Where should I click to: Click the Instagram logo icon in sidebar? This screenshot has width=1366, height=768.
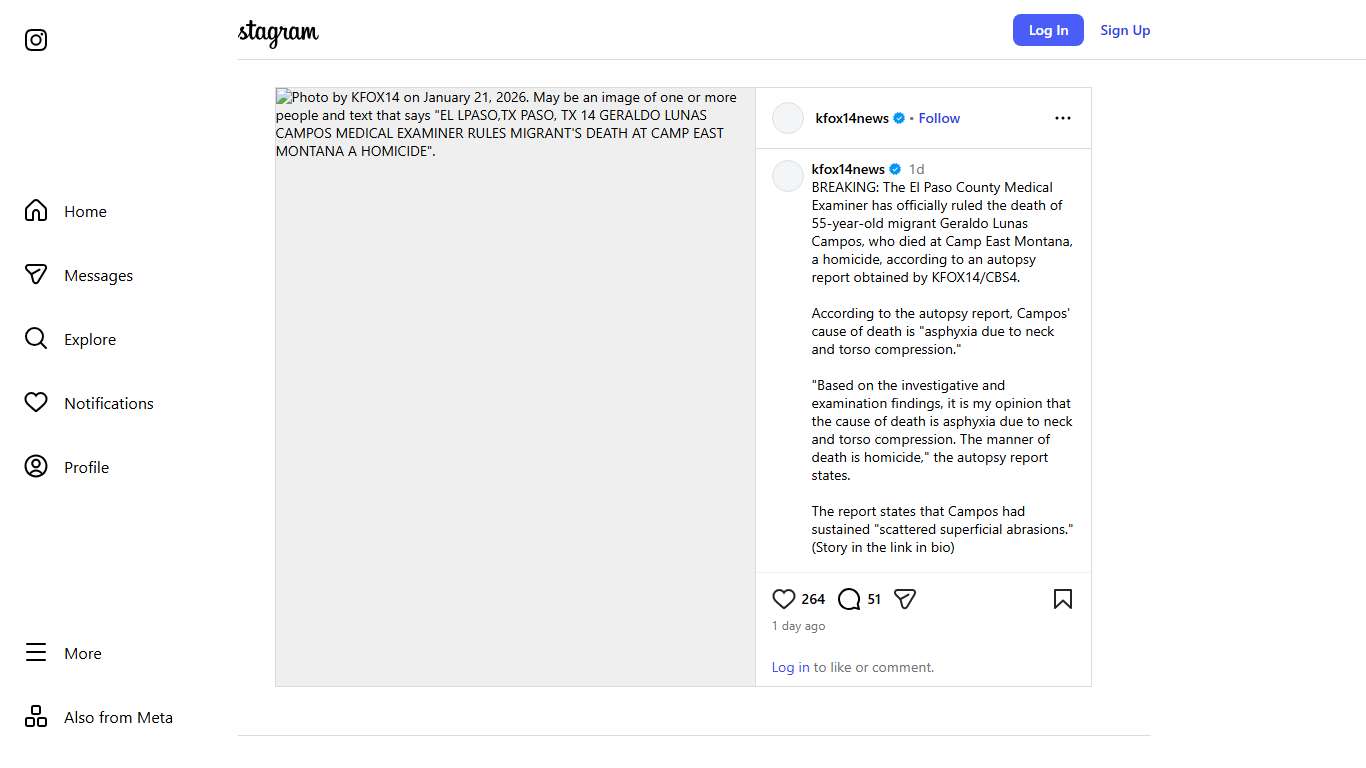(x=36, y=40)
